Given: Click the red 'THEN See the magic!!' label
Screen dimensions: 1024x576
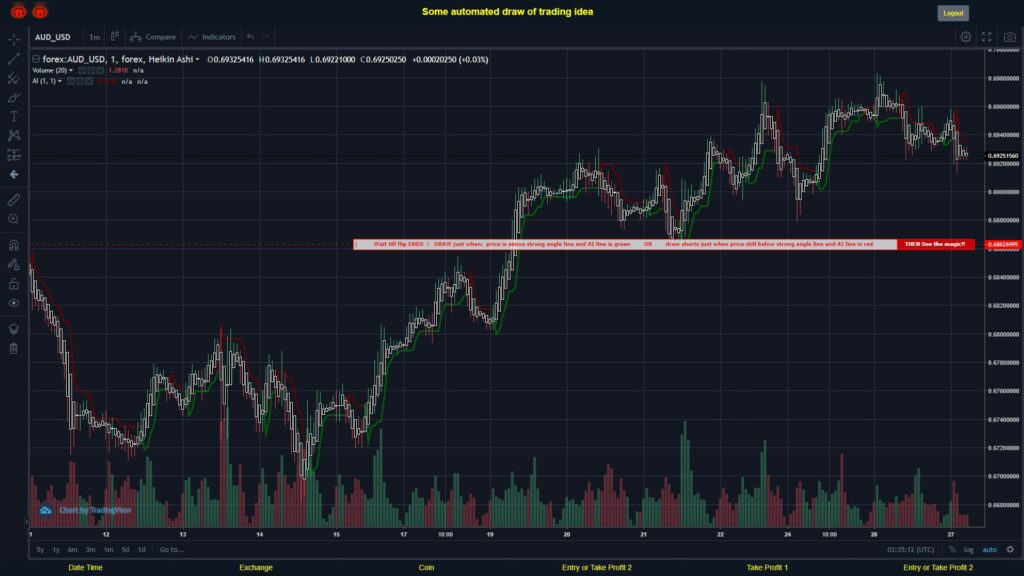Looking at the screenshot, I should (x=935, y=244).
